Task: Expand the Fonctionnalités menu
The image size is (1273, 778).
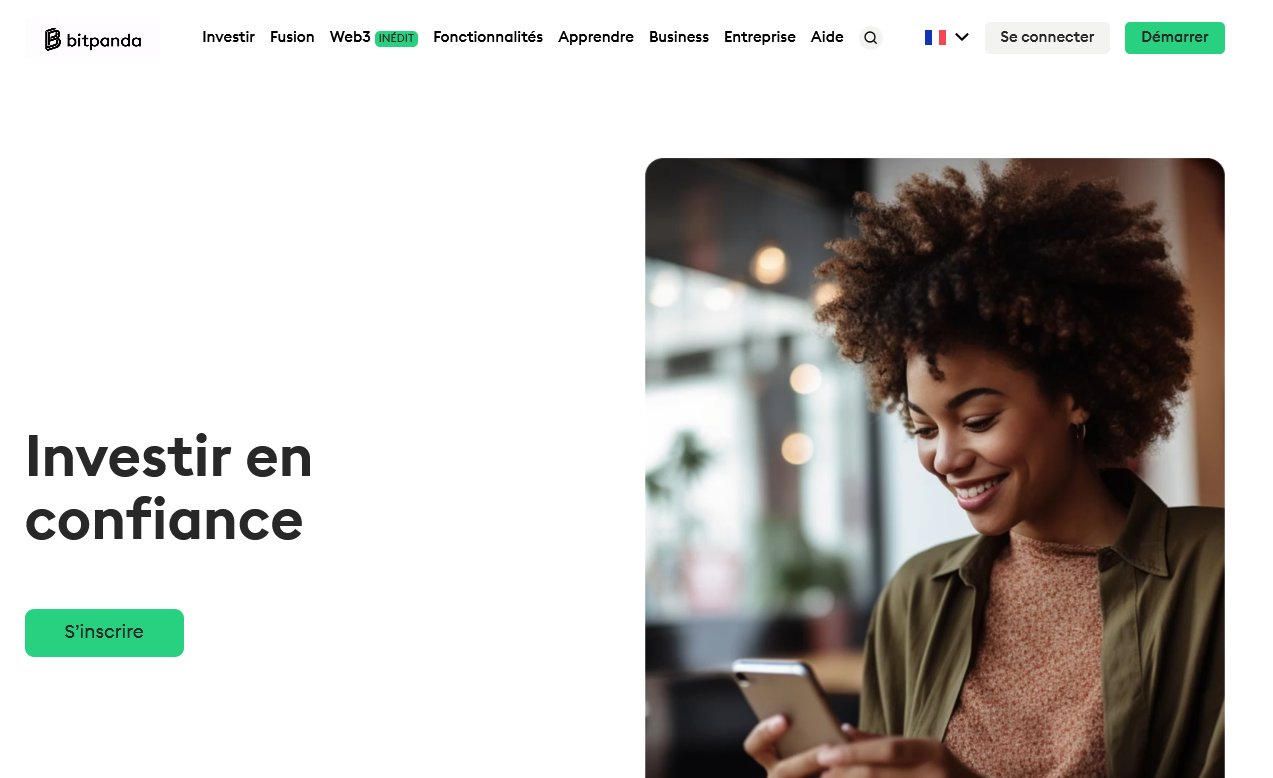Action: (x=488, y=37)
